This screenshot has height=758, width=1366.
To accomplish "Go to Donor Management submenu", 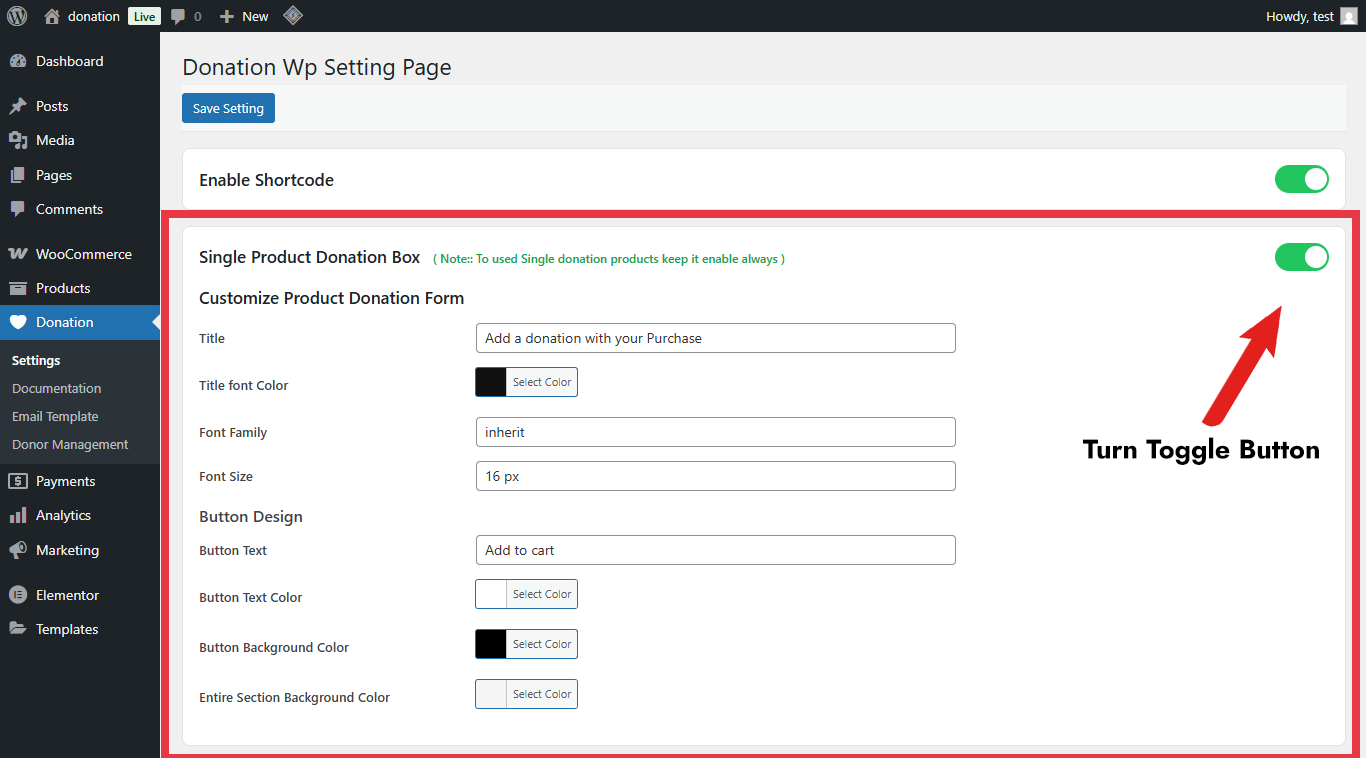I will tap(70, 444).
